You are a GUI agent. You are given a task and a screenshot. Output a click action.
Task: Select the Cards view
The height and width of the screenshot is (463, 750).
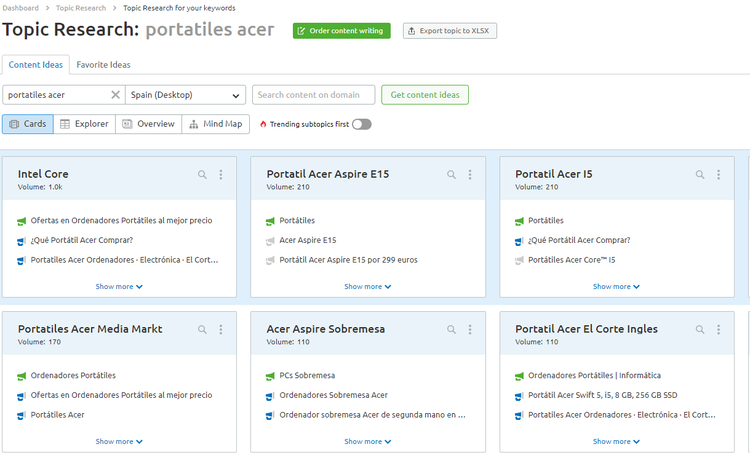point(28,124)
